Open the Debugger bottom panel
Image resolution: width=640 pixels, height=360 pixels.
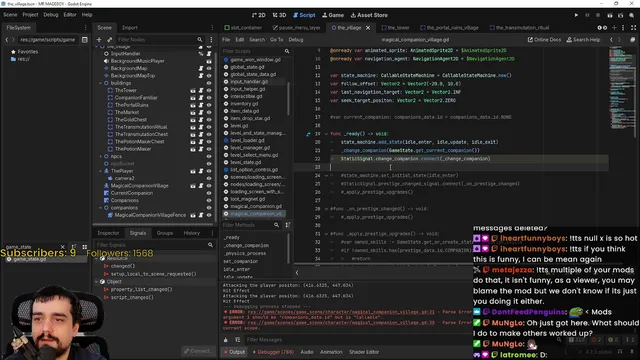click(273, 352)
